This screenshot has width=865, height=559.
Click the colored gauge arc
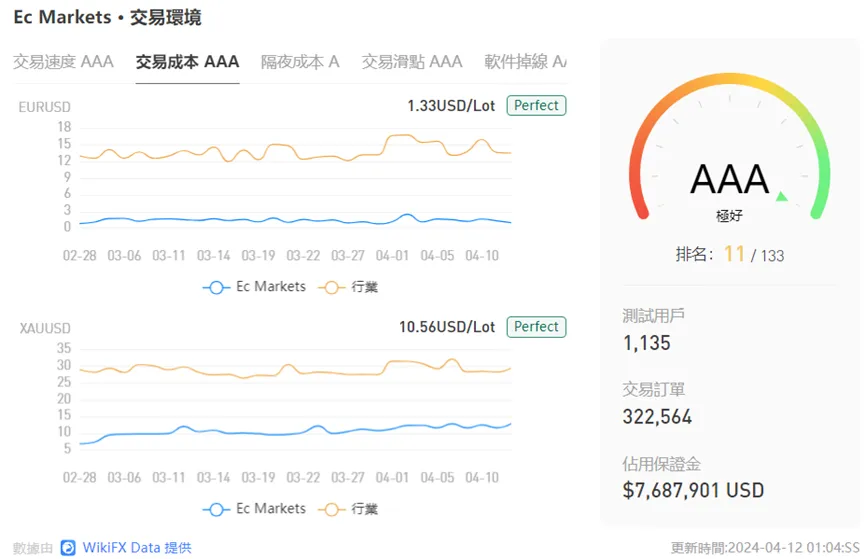pyautogui.click(x=729, y=80)
